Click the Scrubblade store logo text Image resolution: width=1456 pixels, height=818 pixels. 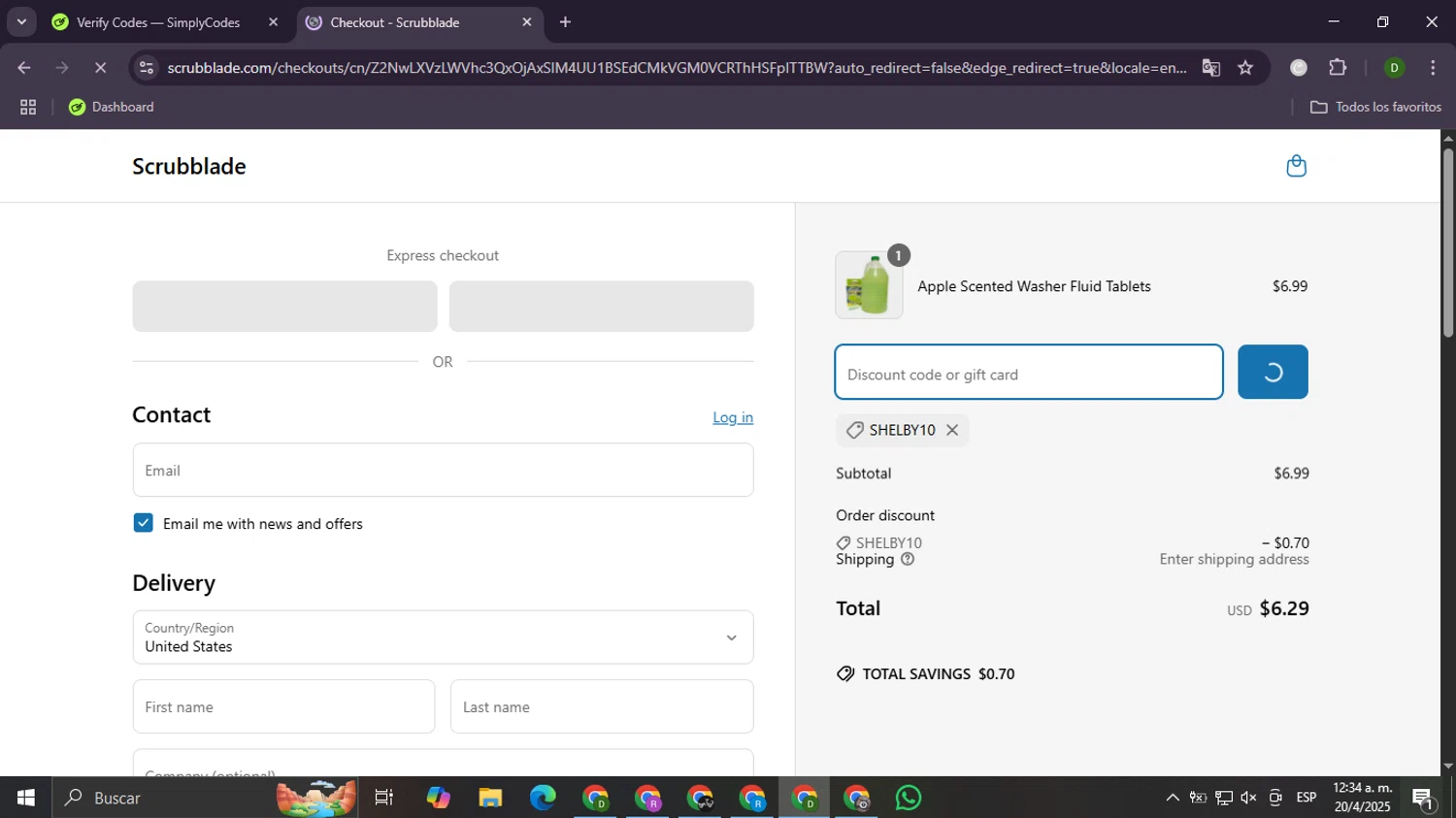pyautogui.click(x=189, y=166)
